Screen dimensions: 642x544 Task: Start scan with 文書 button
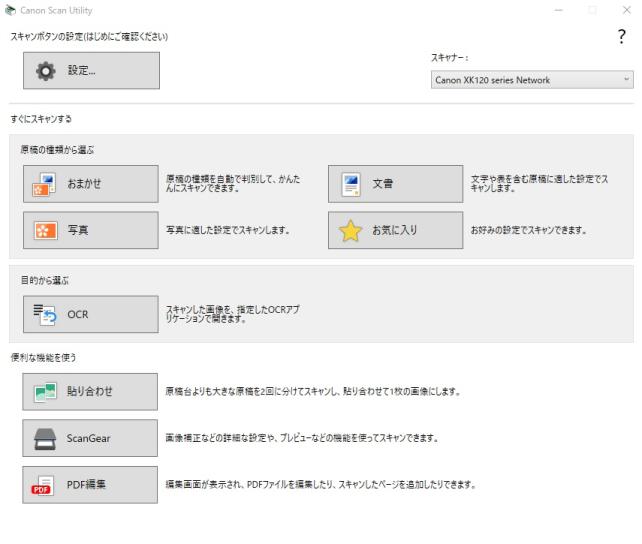396,184
